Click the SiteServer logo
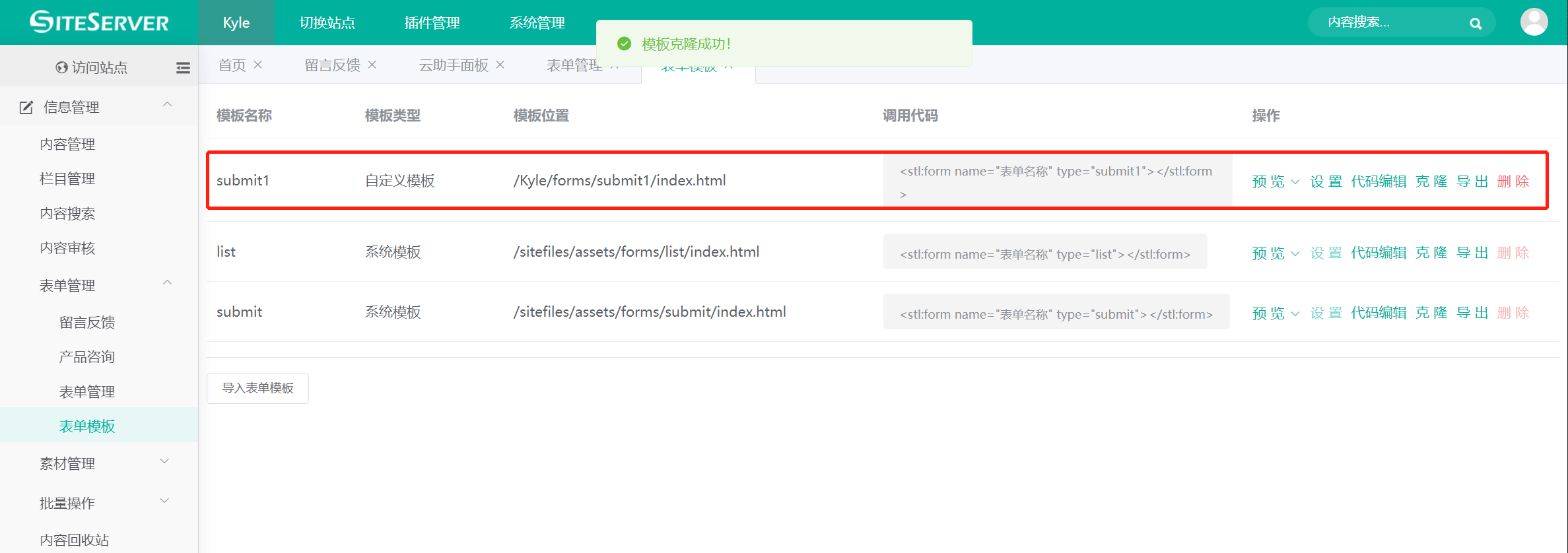 (x=99, y=22)
